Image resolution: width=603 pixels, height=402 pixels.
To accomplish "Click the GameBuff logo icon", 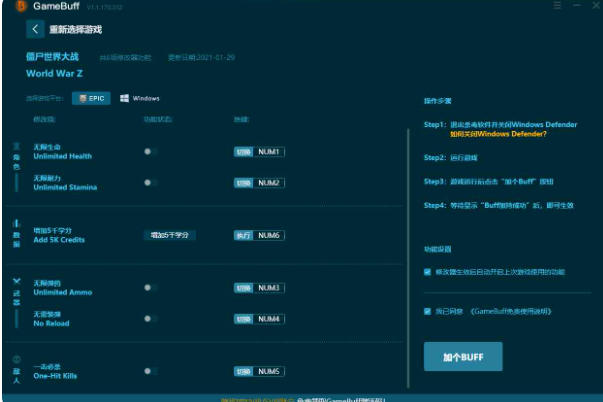I will coord(22,6).
